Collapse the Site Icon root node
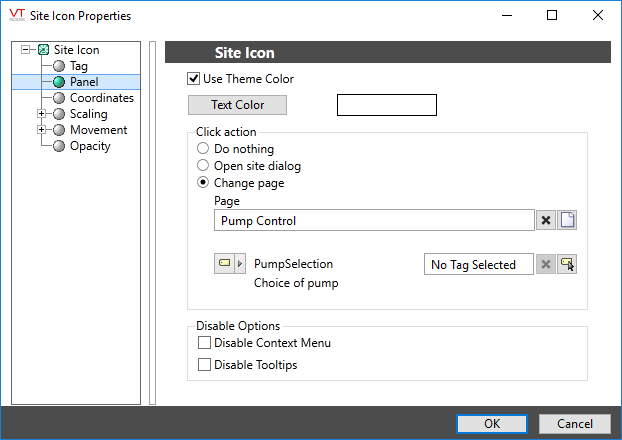This screenshot has height=440, width=622. pyautogui.click(x=25, y=50)
